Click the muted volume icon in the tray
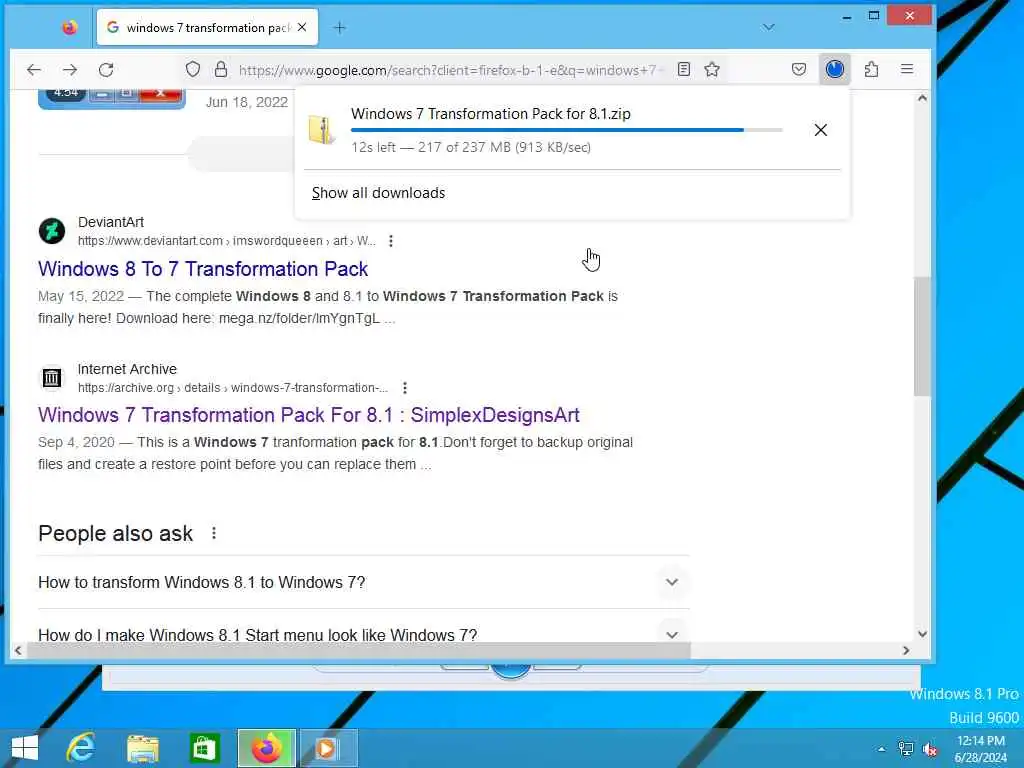This screenshot has height=768, width=1024. click(x=930, y=749)
